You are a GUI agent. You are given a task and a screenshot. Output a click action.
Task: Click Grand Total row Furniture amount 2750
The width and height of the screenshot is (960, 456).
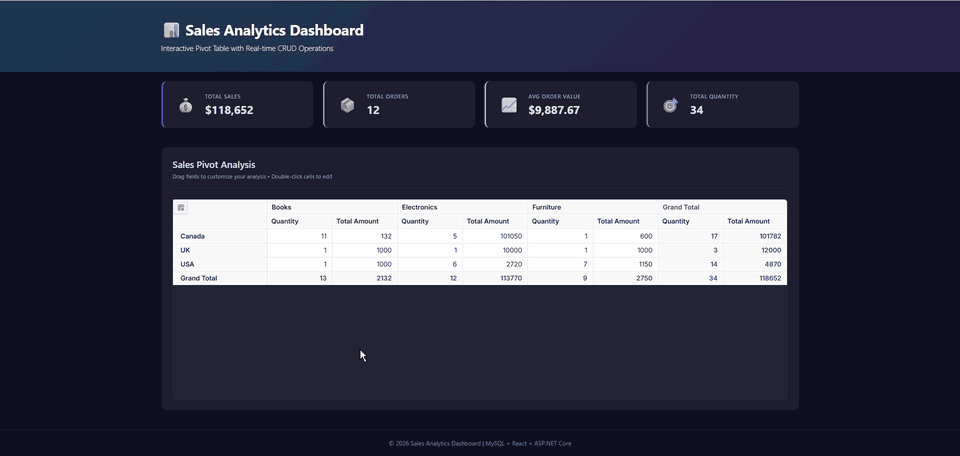(625, 278)
